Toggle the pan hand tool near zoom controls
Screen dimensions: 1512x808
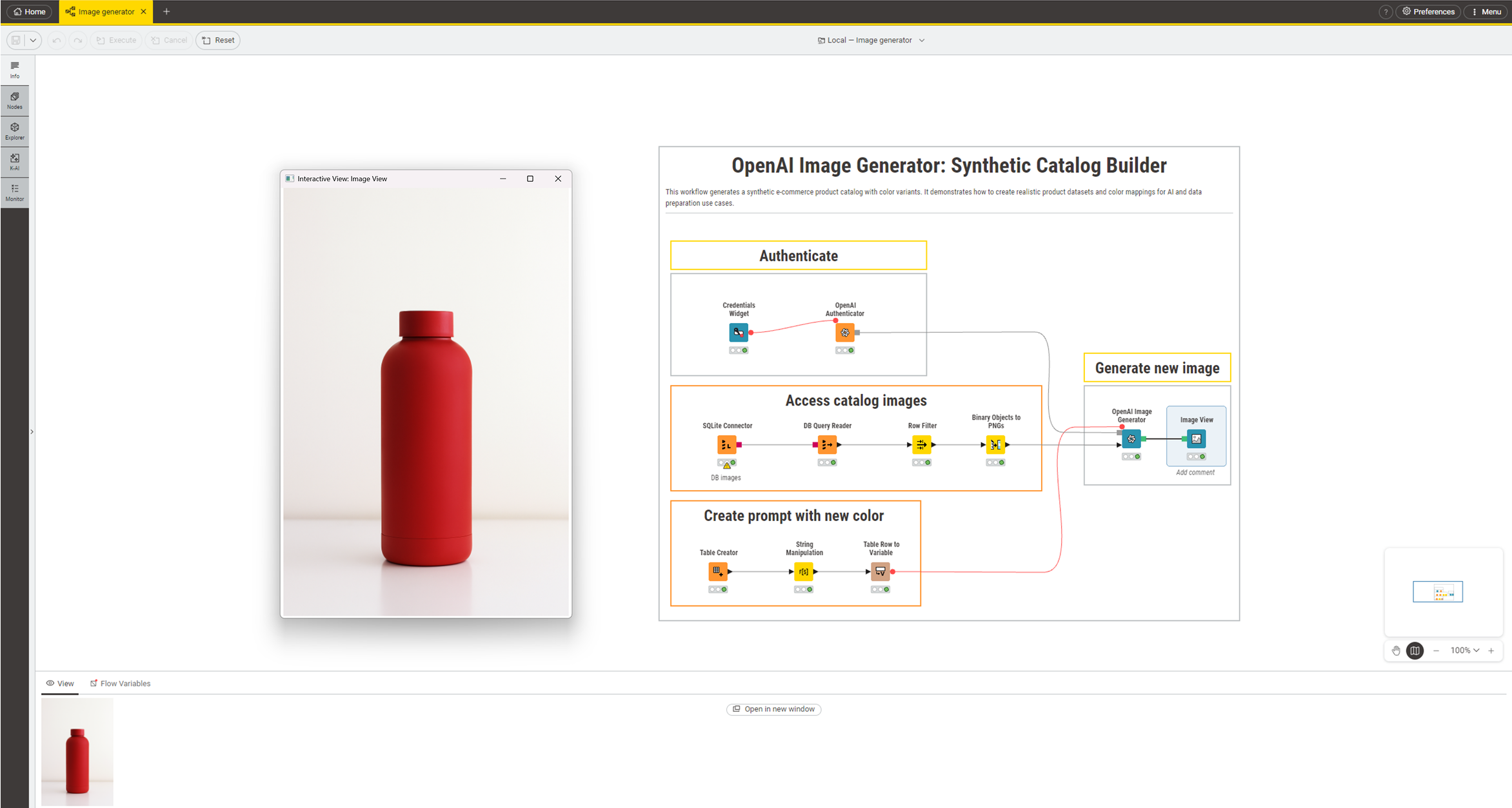click(1397, 651)
